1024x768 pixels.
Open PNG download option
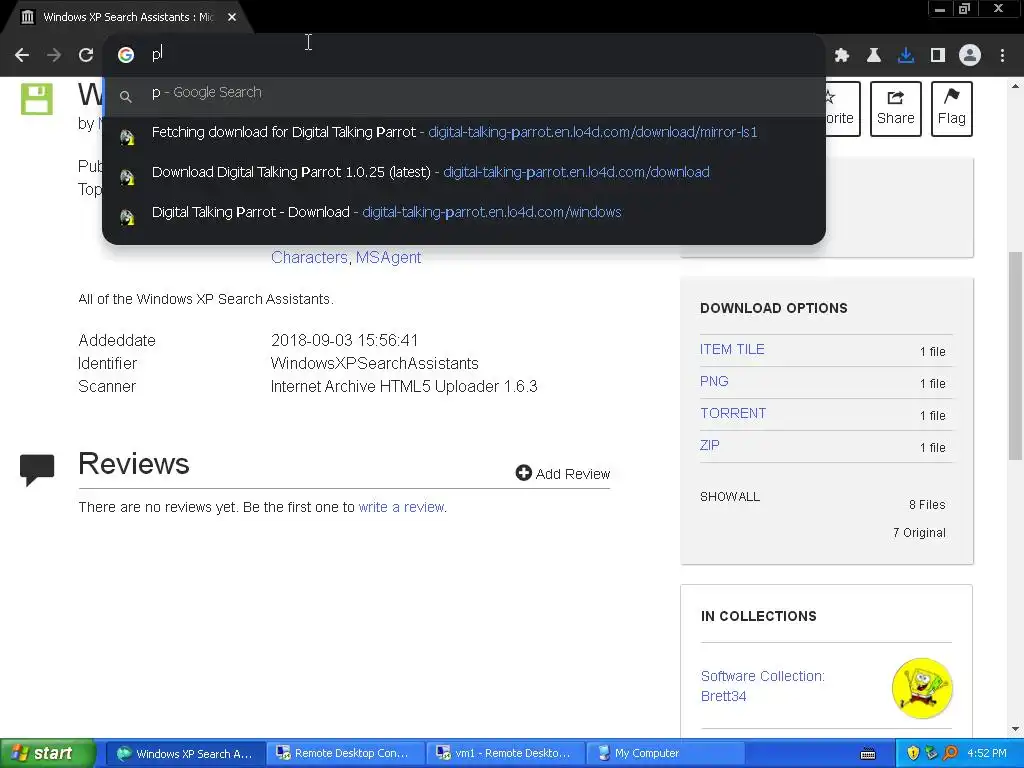click(x=714, y=381)
